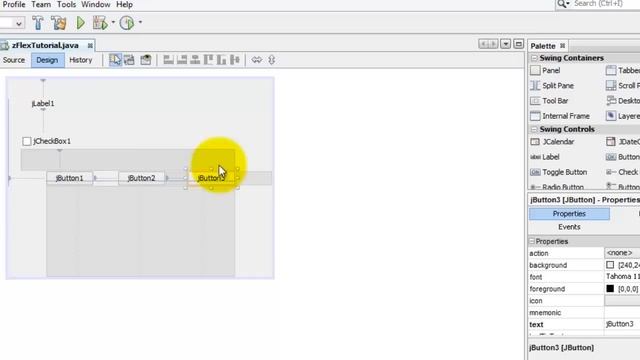Click the foreground property black swatch
The width and height of the screenshot is (640, 360).
pos(610,289)
